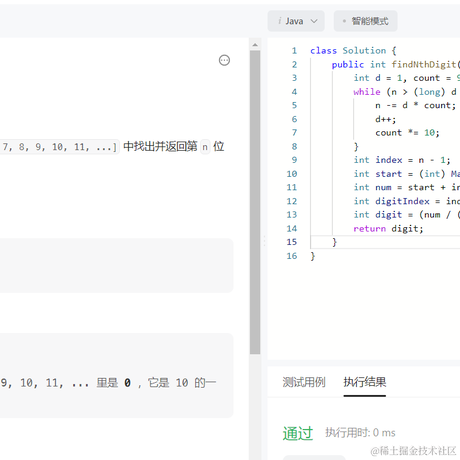The width and height of the screenshot is (460, 460).
Task: Toggle the 智能模式 smart mode button
Action: pyautogui.click(x=366, y=21)
